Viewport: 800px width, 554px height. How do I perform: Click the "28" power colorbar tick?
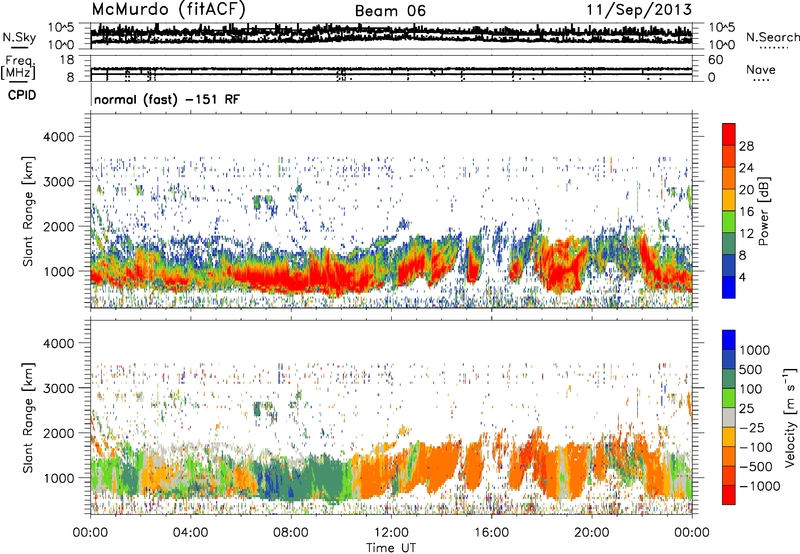(746, 146)
